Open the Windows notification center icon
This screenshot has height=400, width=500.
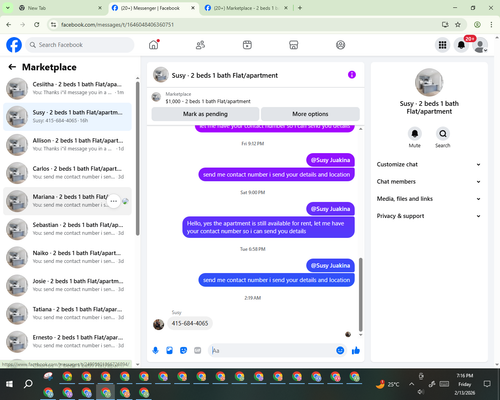click(x=487, y=384)
